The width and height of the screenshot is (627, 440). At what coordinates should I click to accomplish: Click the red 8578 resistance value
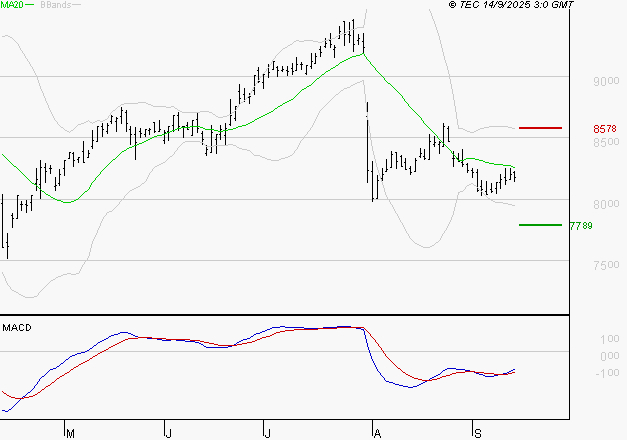tap(605, 129)
